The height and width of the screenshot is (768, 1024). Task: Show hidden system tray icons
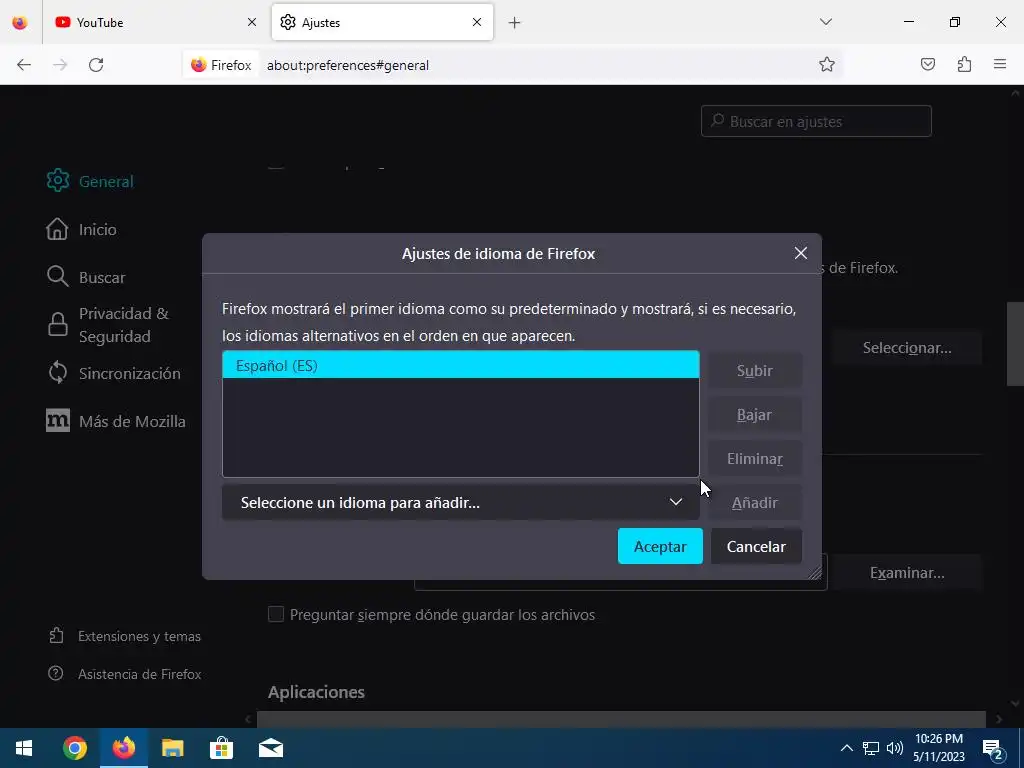coord(846,748)
